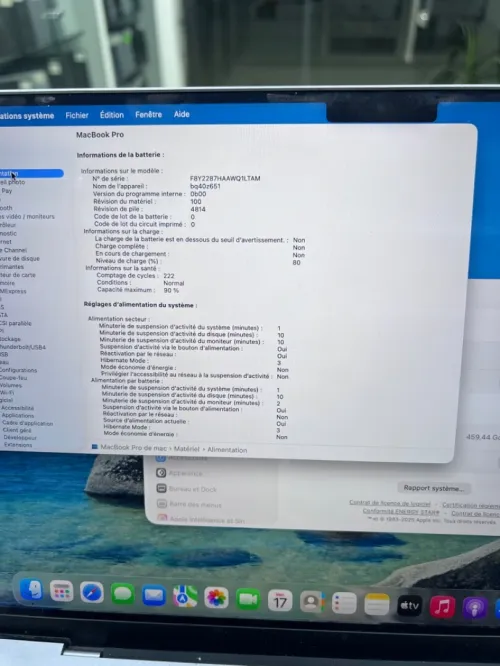Click the computer icon in path bar

[95, 446]
